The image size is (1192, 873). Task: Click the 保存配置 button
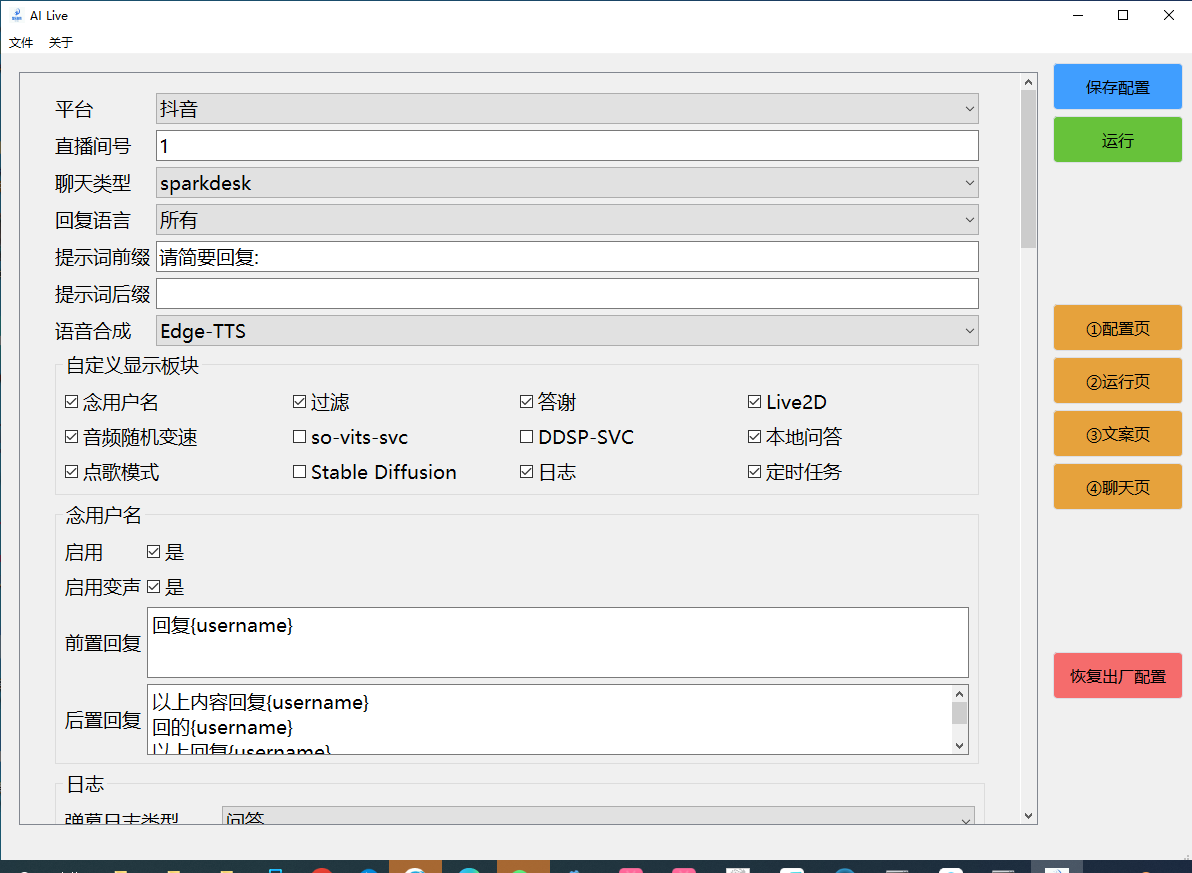1117,86
